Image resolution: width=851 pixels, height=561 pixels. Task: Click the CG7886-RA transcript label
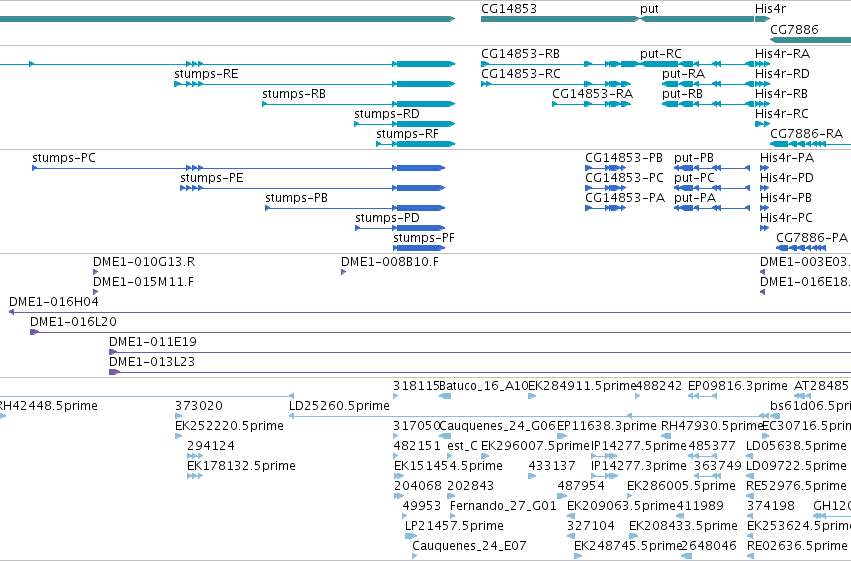pyautogui.click(x=806, y=134)
